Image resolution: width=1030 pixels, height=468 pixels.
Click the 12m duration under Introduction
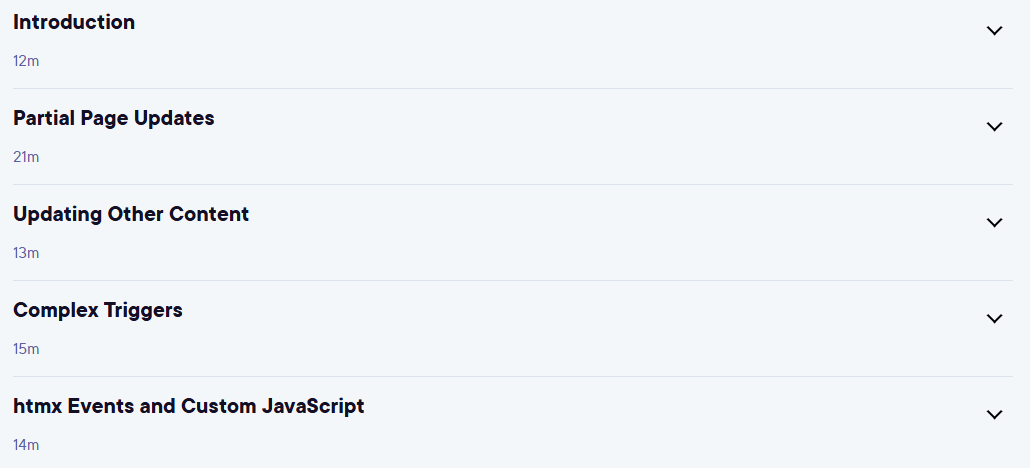pos(26,61)
